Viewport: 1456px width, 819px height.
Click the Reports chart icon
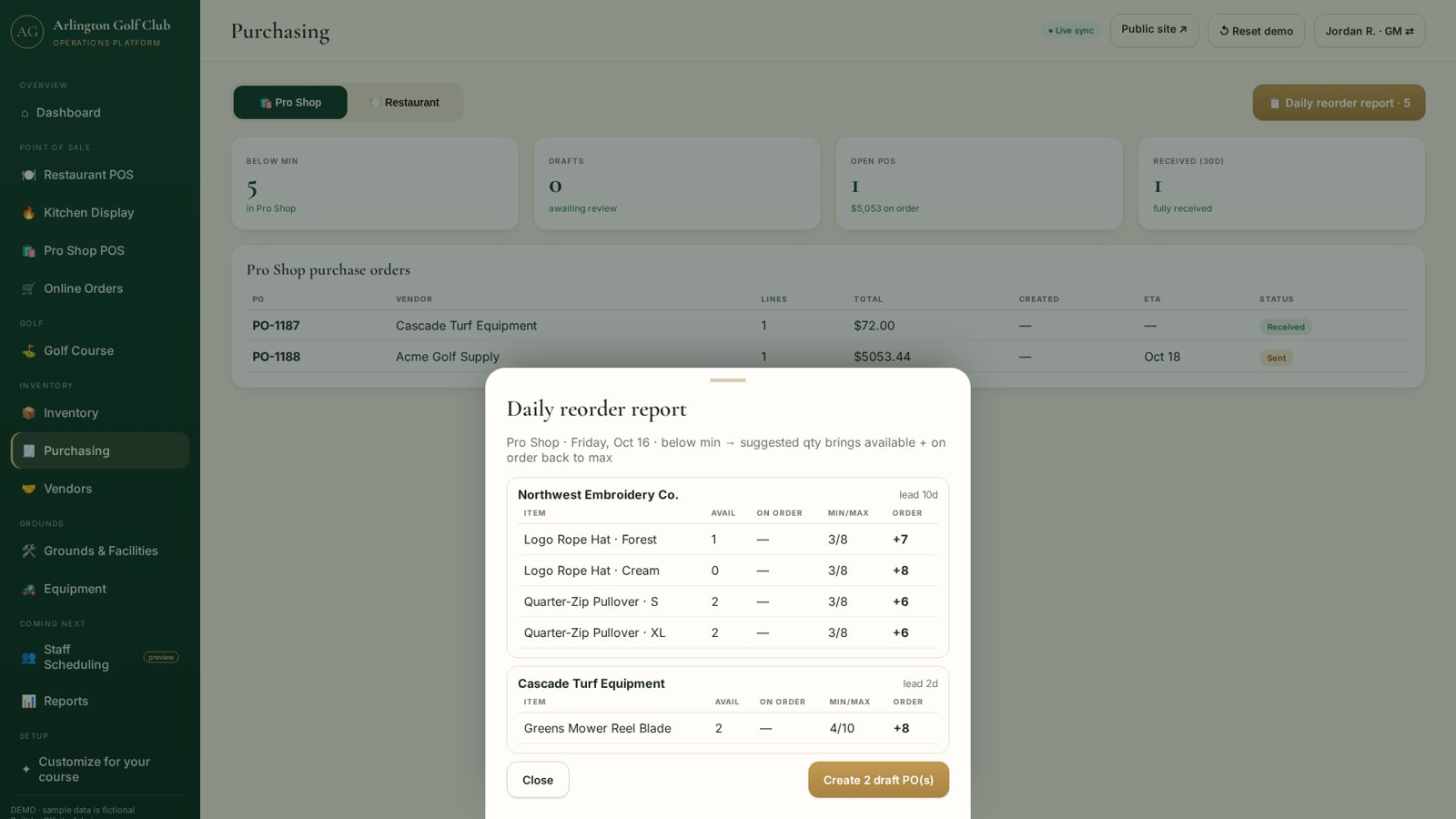28,702
